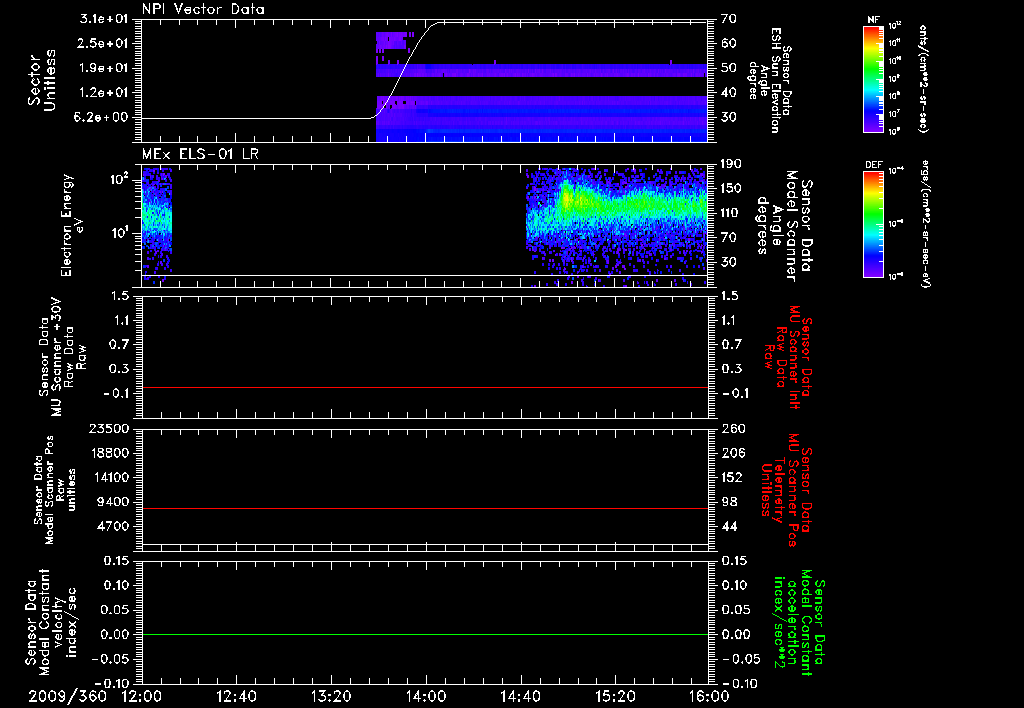Click the white sun elevation curve
1024x708 pixels.
(403, 69)
